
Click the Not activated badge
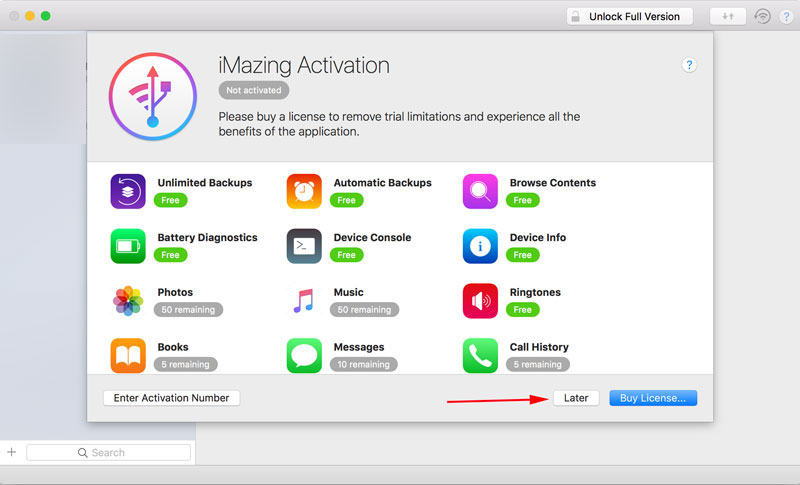254,90
